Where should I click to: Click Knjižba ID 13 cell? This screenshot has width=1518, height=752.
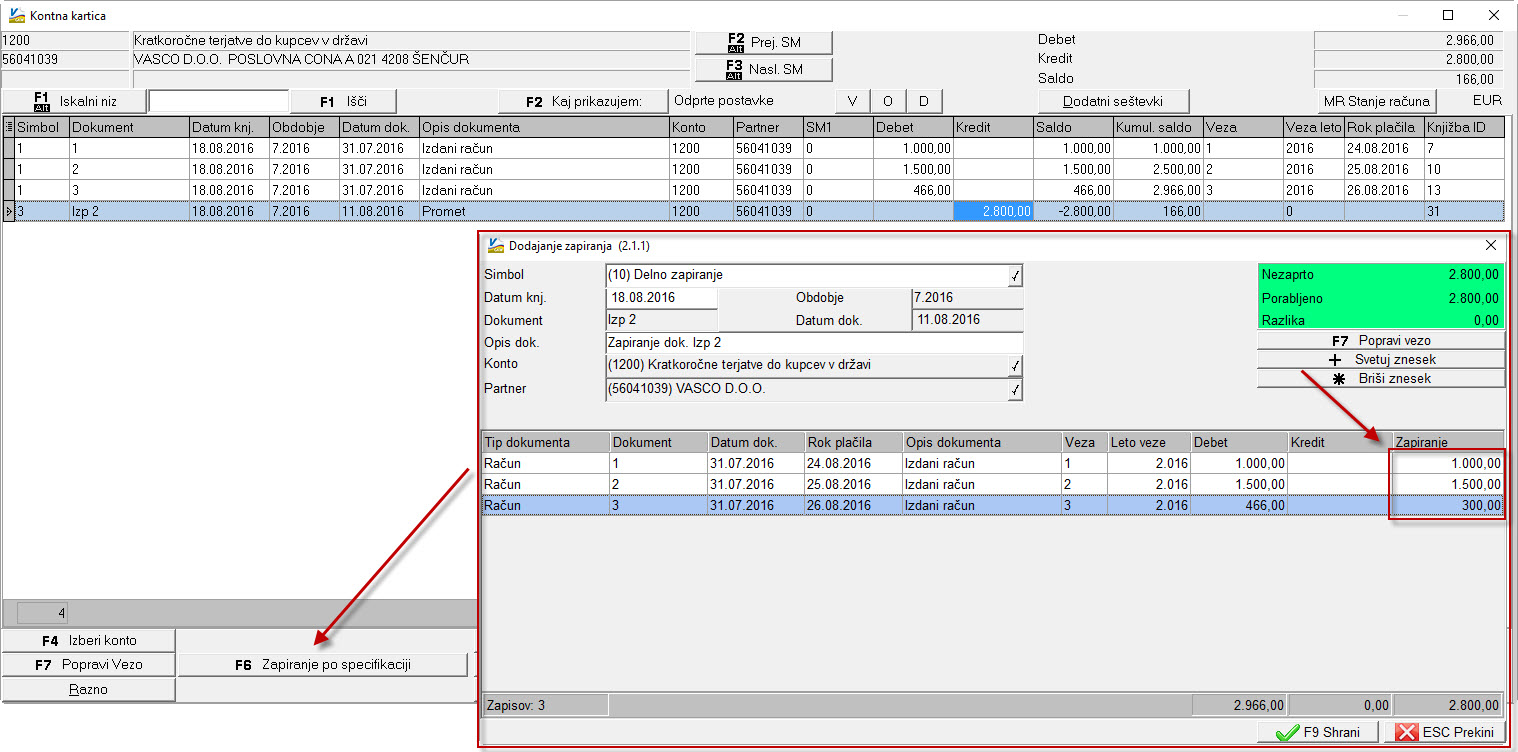(1463, 190)
